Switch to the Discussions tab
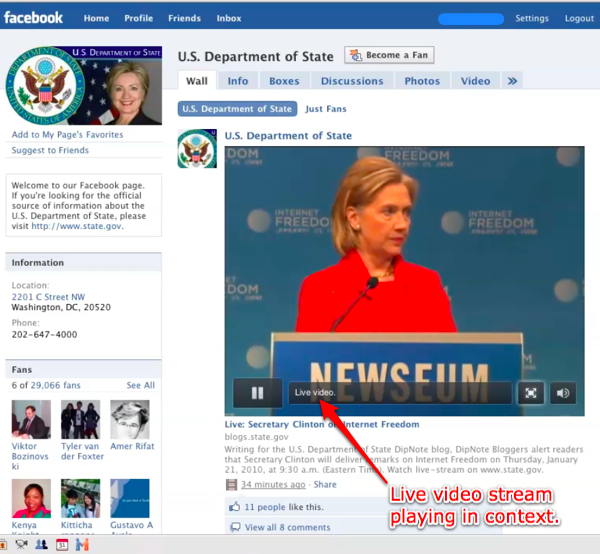 tap(352, 81)
